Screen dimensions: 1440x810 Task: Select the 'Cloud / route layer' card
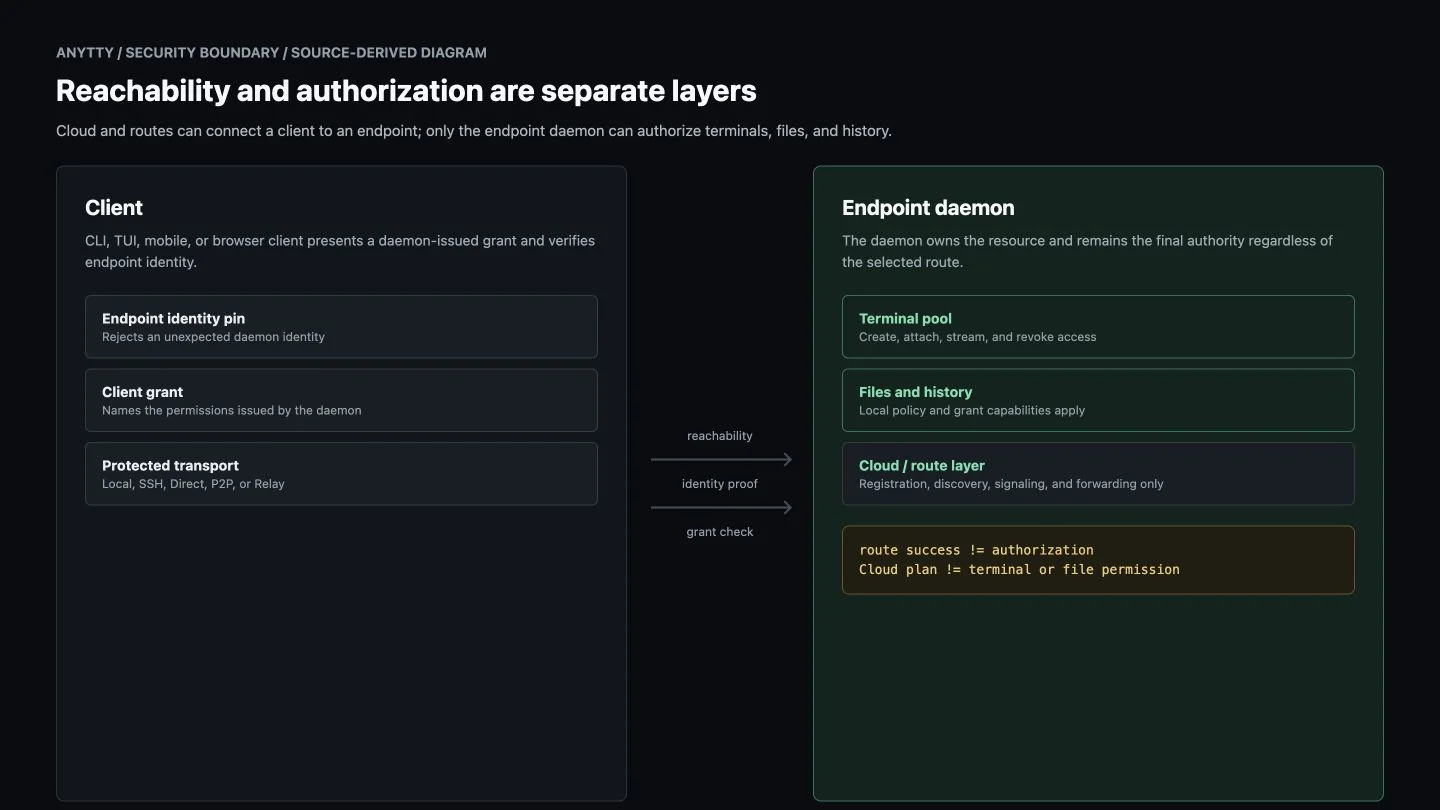(x=1098, y=474)
